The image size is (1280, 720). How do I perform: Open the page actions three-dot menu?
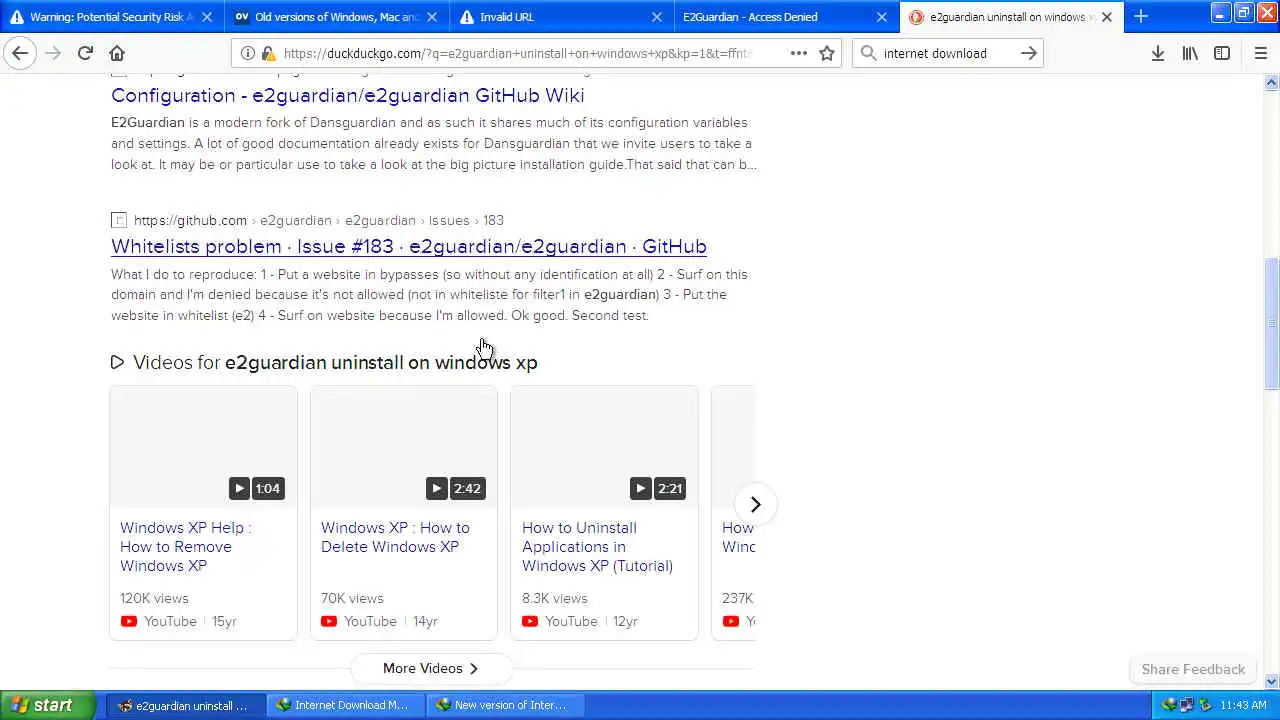798,53
